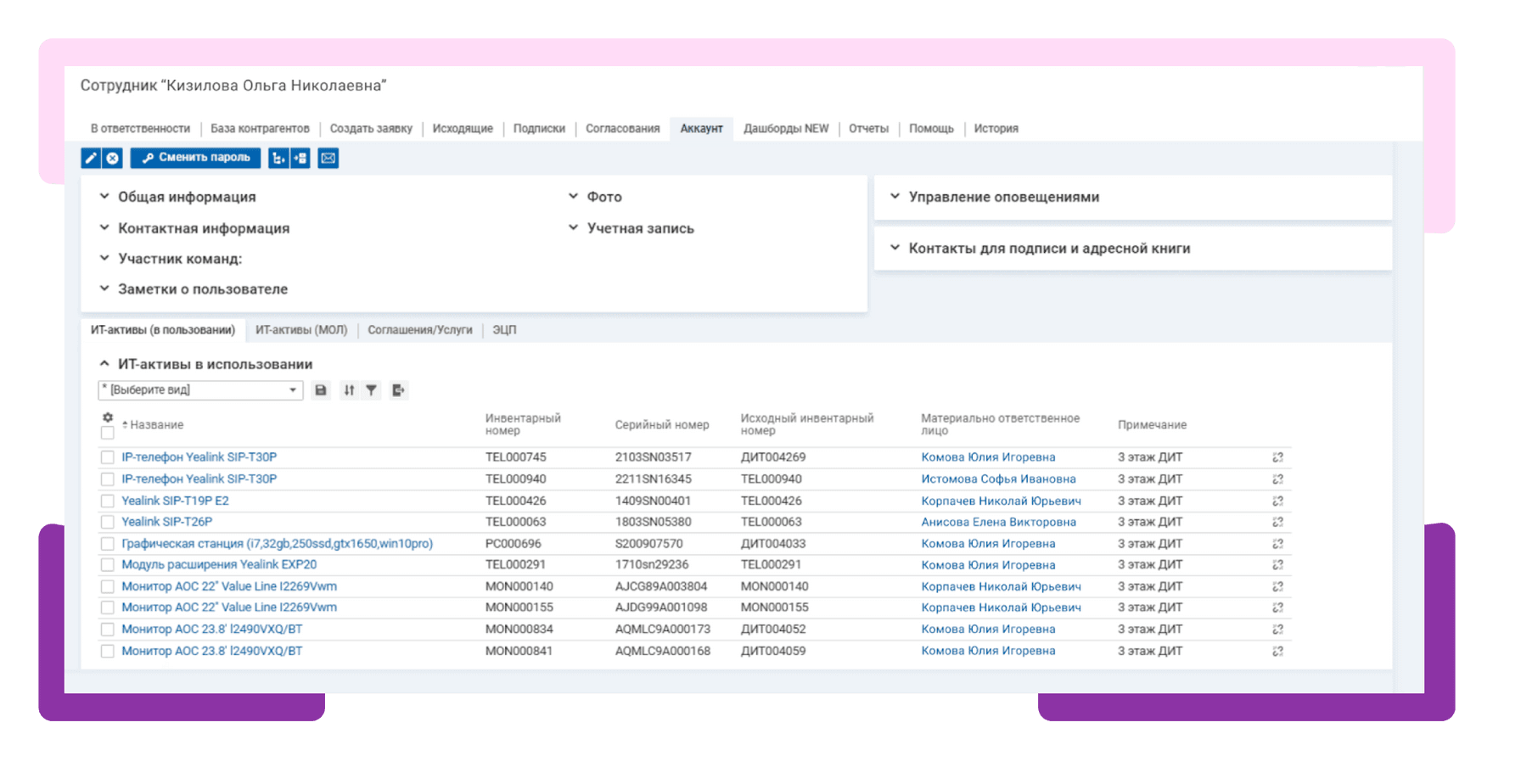This screenshot has width=1521, height=784.
Task: Click the funnel filter icon
Action: pos(372,390)
